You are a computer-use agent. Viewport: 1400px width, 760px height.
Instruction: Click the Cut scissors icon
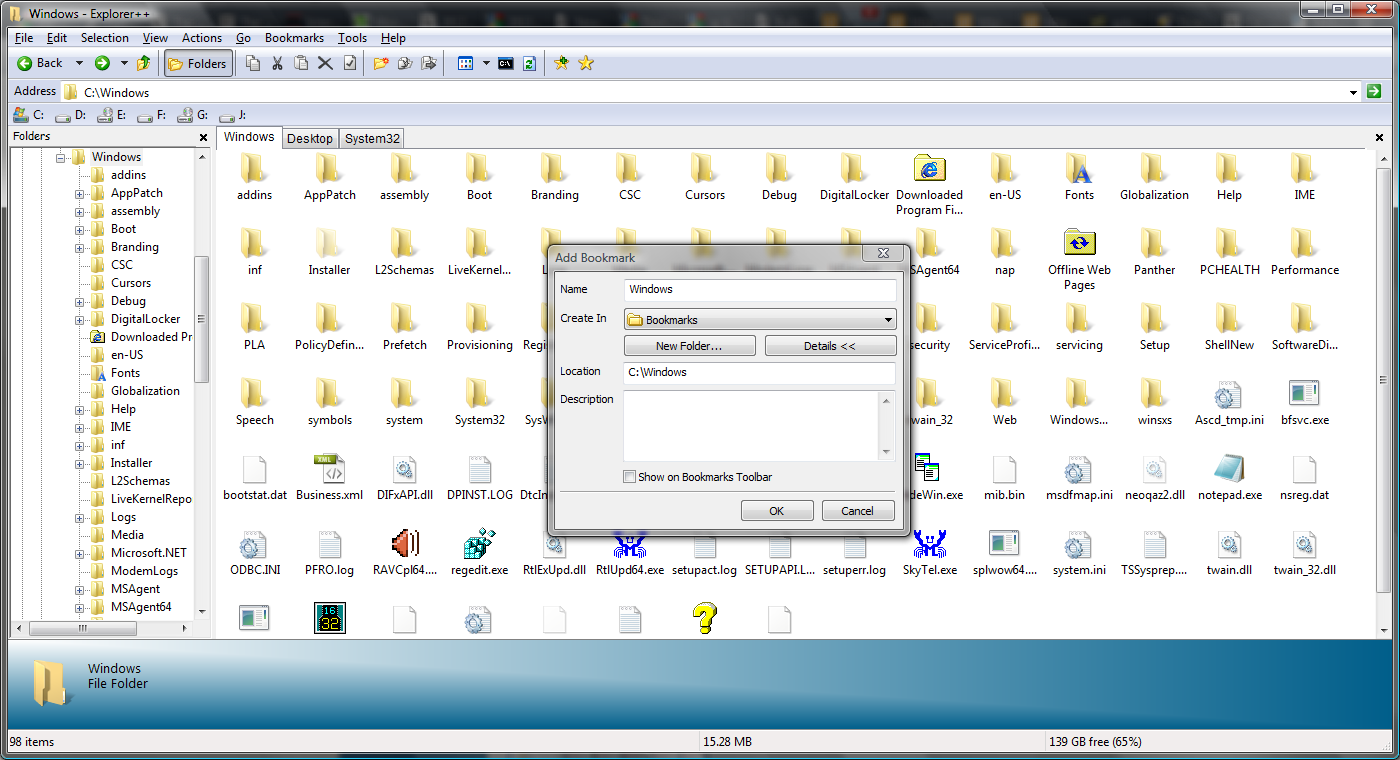pyautogui.click(x=277, y=63)
